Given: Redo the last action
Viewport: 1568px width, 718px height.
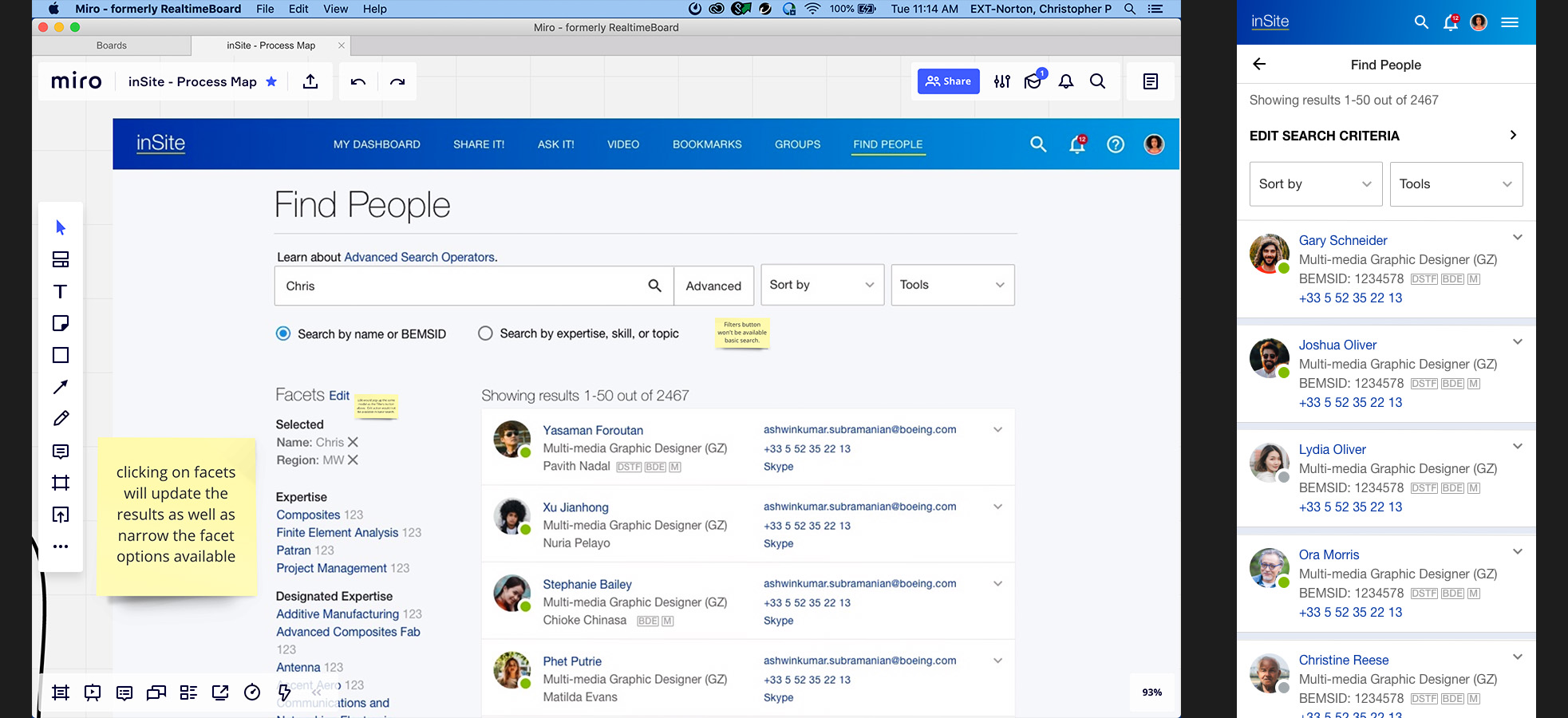Looking at the screenshot, I should (x=397, y=81).
